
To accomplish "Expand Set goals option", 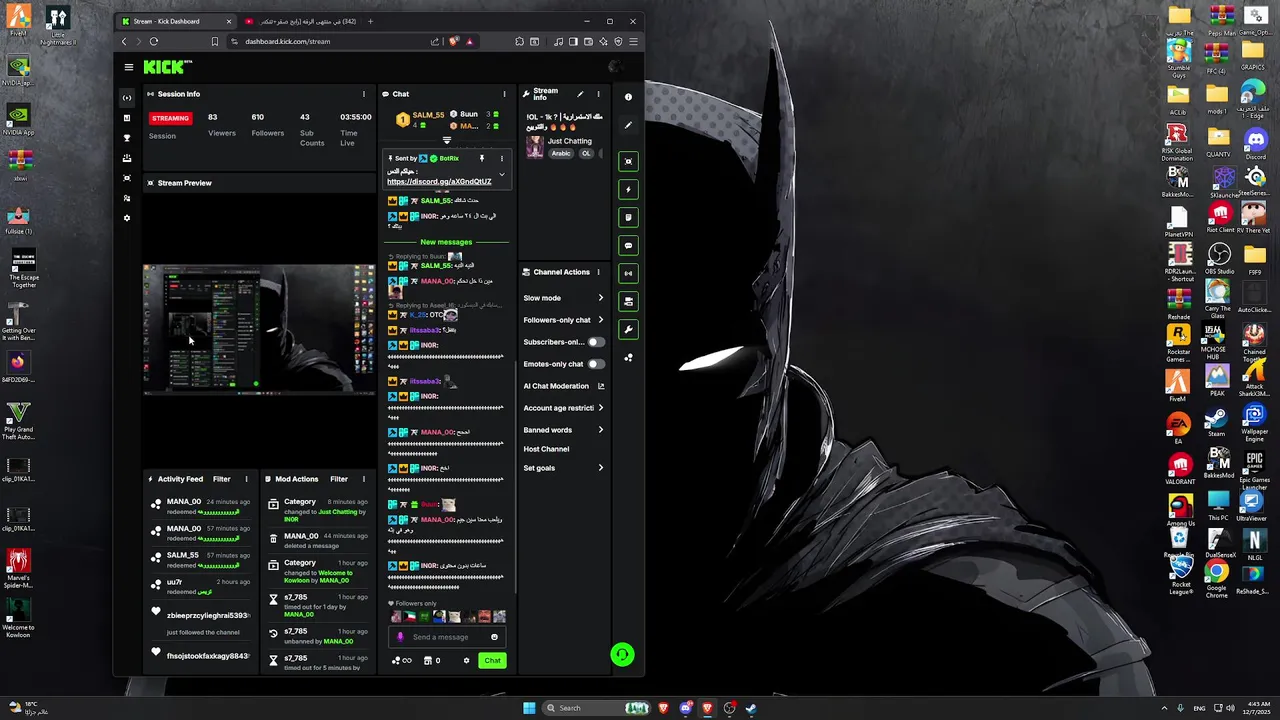I will (x=563, y=468).
